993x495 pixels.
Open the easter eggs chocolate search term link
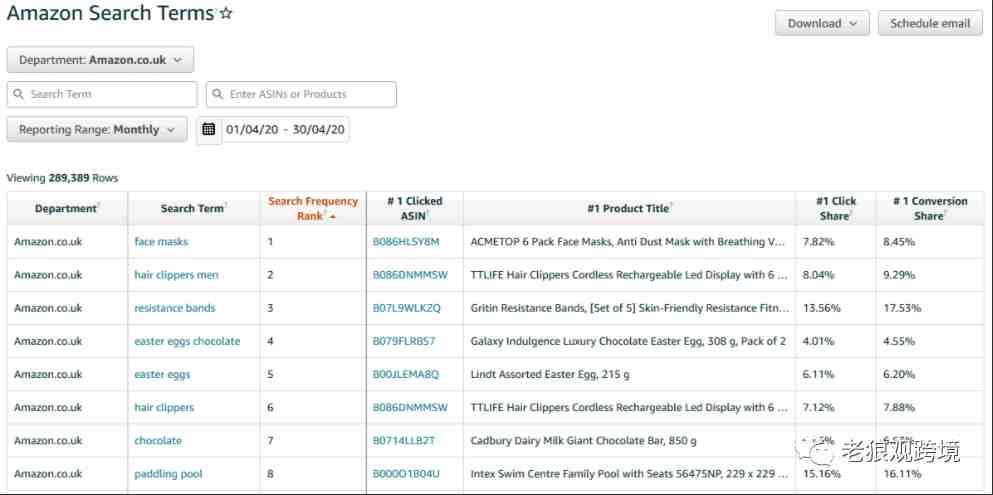click(187, 341)
